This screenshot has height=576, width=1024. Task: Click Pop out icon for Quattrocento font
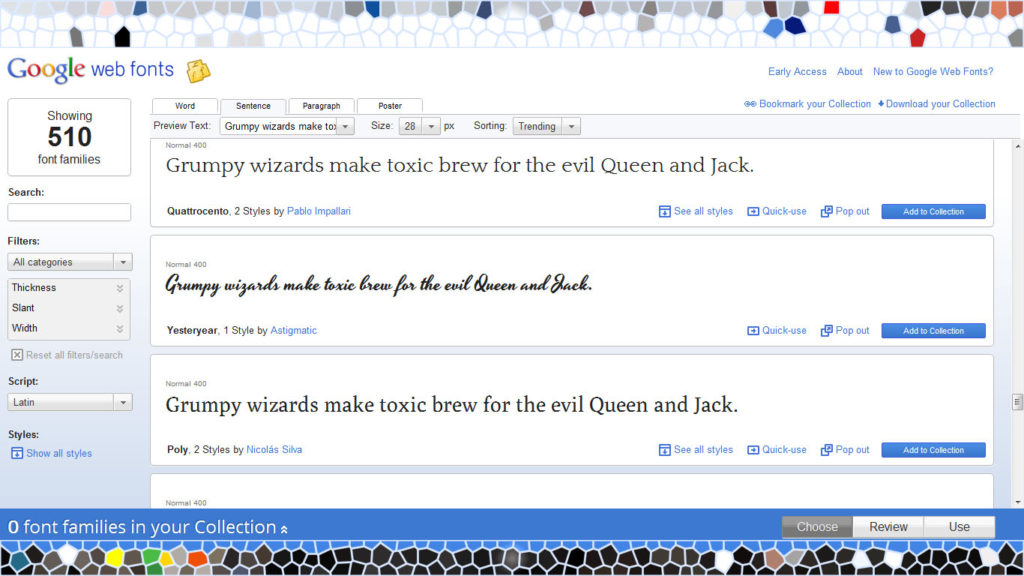click(826, 212)
